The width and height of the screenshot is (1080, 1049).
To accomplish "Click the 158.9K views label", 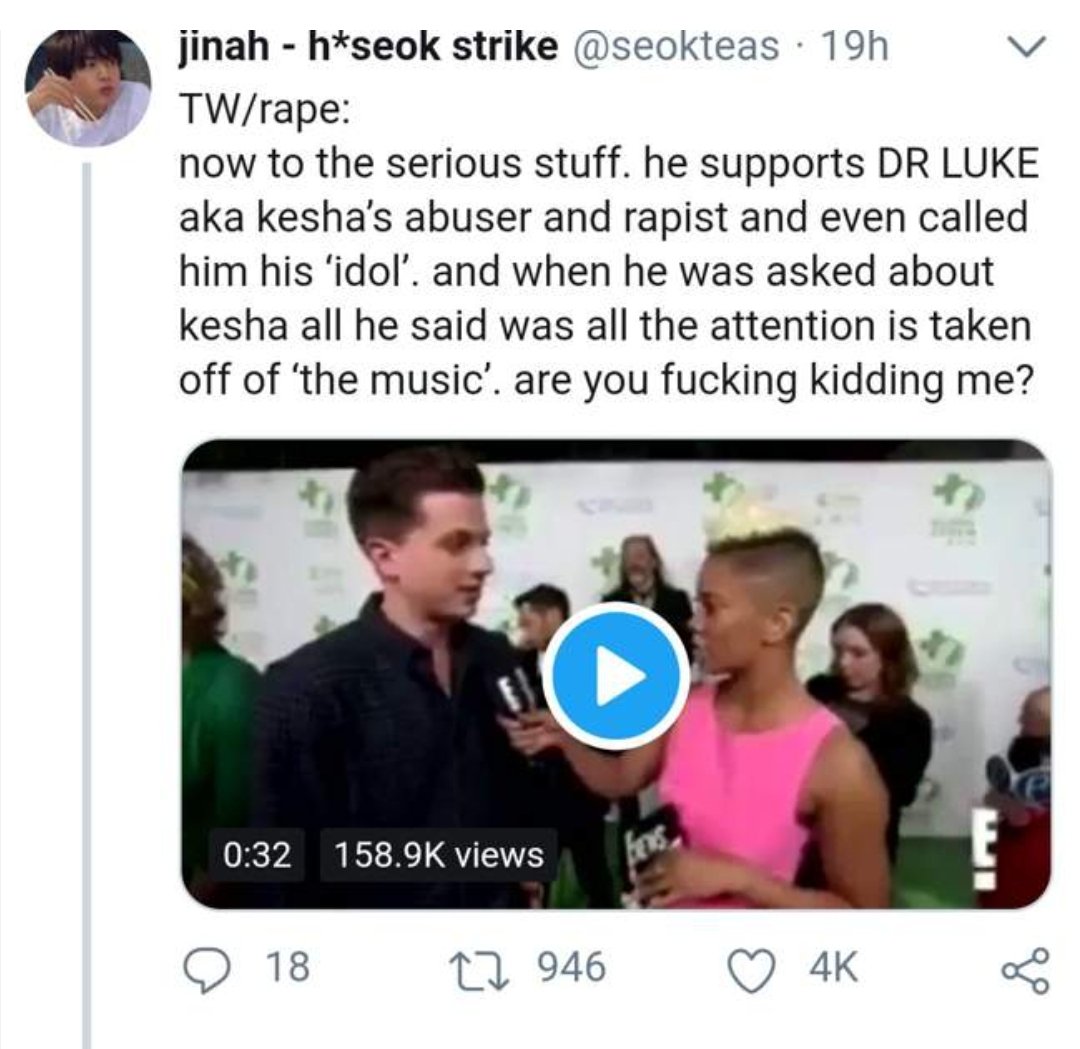I will pos(440,854).
